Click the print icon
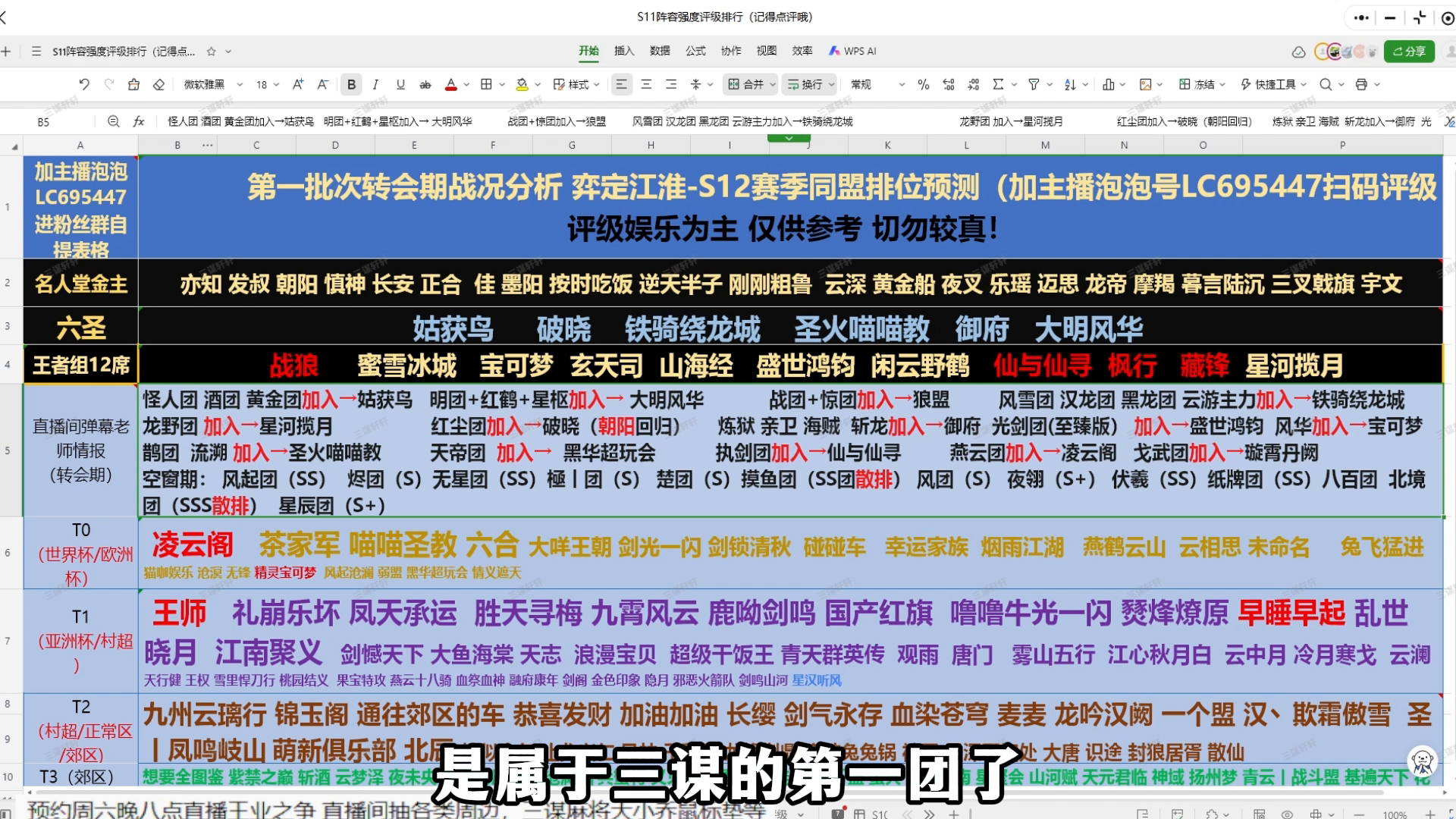 coord(1361,84)
